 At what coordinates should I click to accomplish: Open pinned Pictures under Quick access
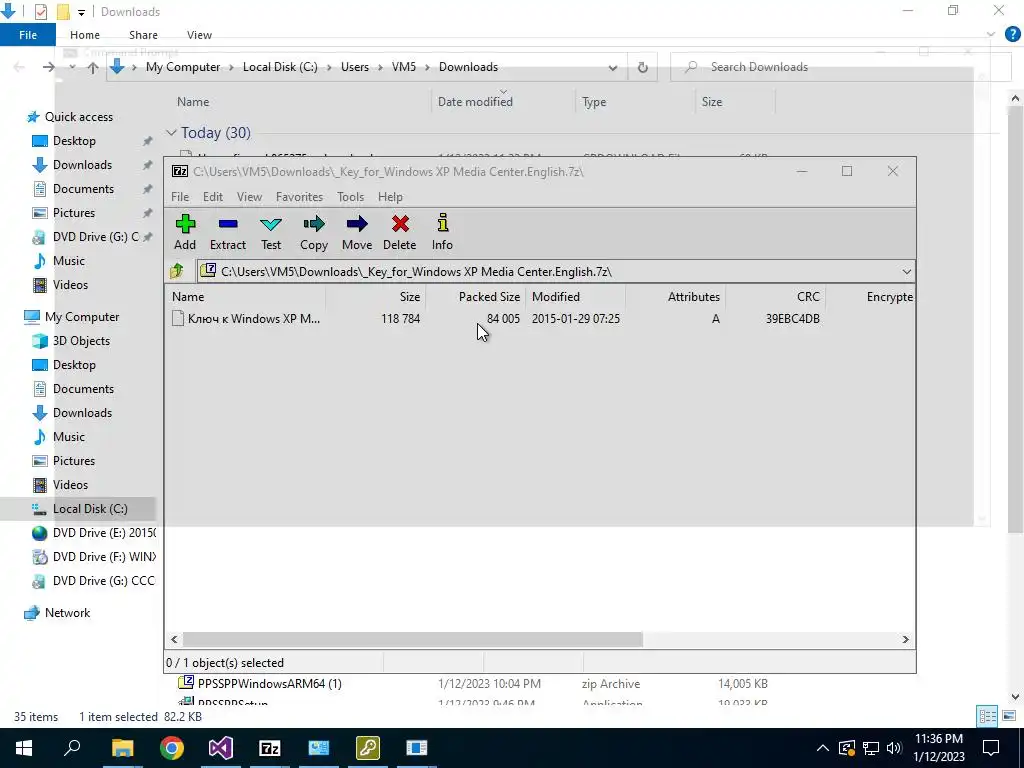coord(74,213)
